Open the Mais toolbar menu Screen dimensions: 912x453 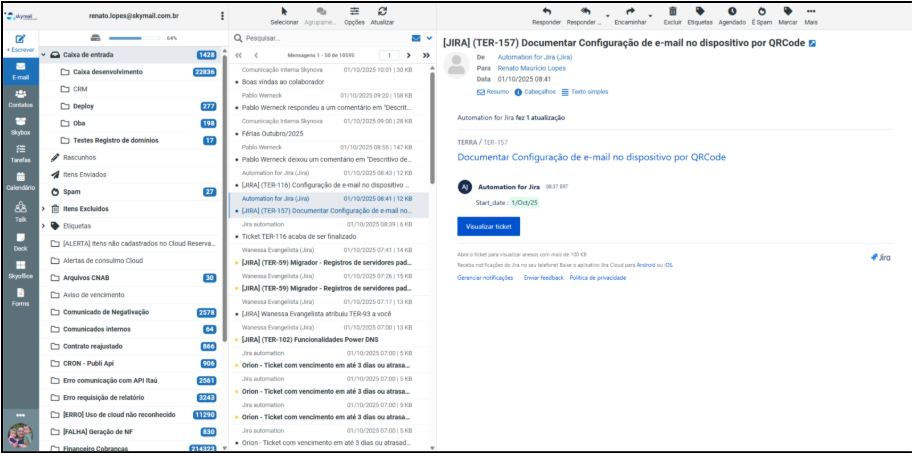click(811, 14)
